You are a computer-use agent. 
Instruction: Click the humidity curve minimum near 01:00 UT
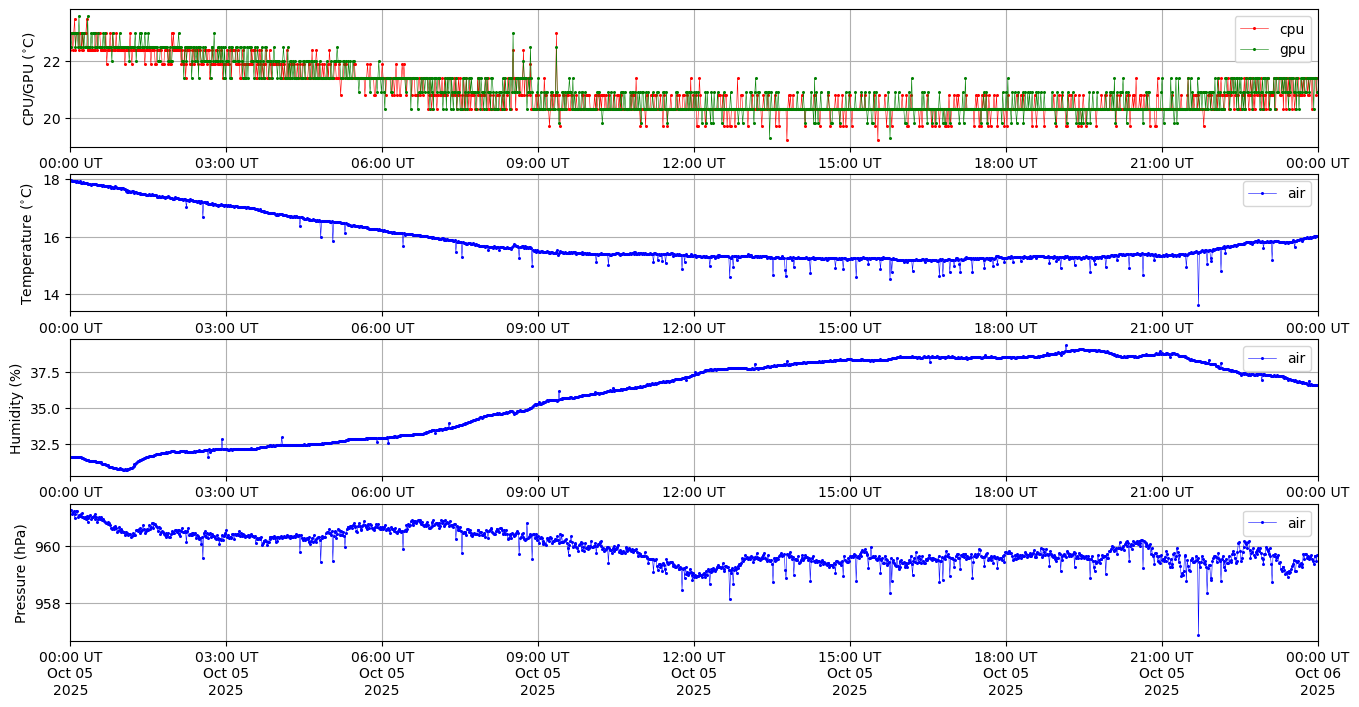tap(124, 469)
